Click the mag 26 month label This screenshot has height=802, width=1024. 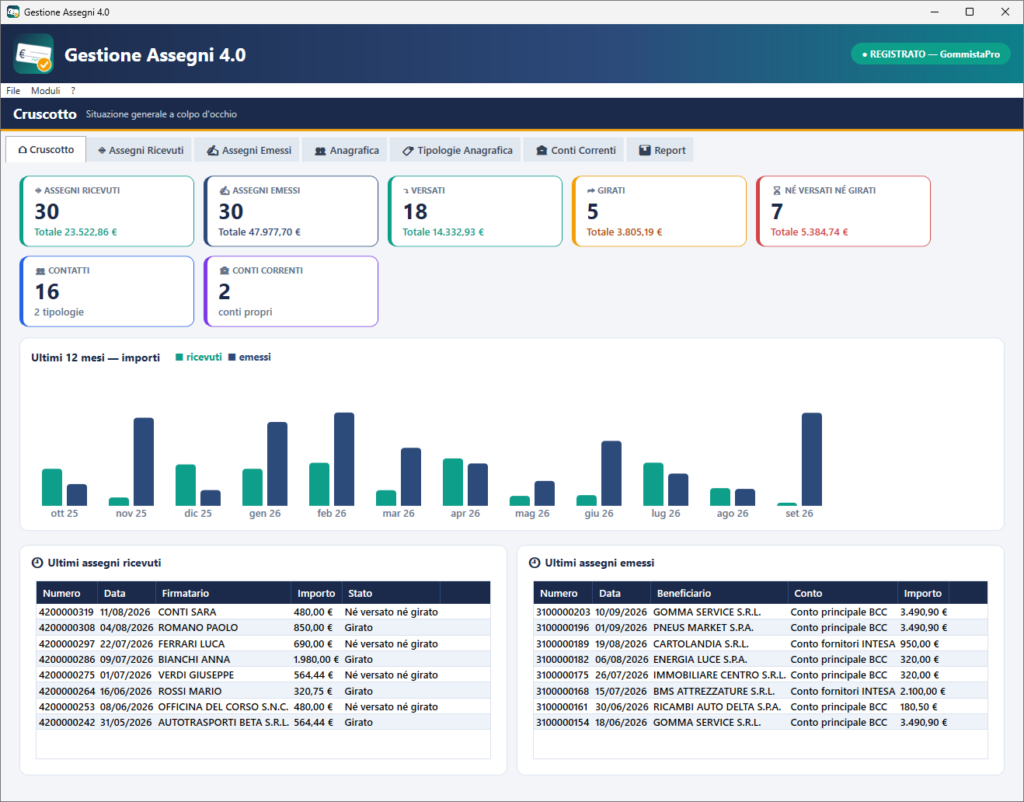coord(532,513)
